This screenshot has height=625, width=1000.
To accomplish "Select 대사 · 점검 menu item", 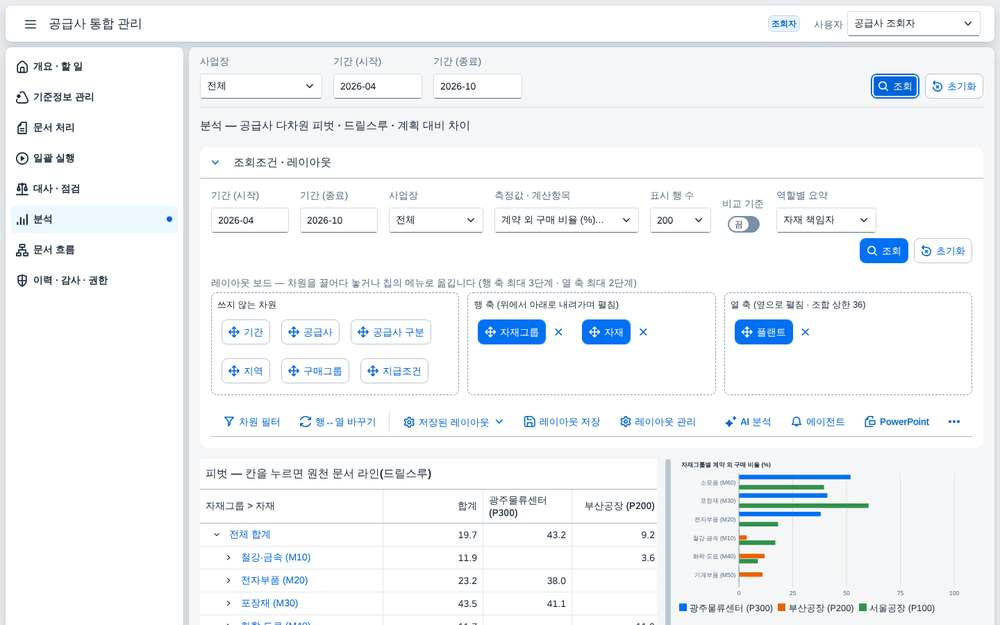I will pos(94,189).
